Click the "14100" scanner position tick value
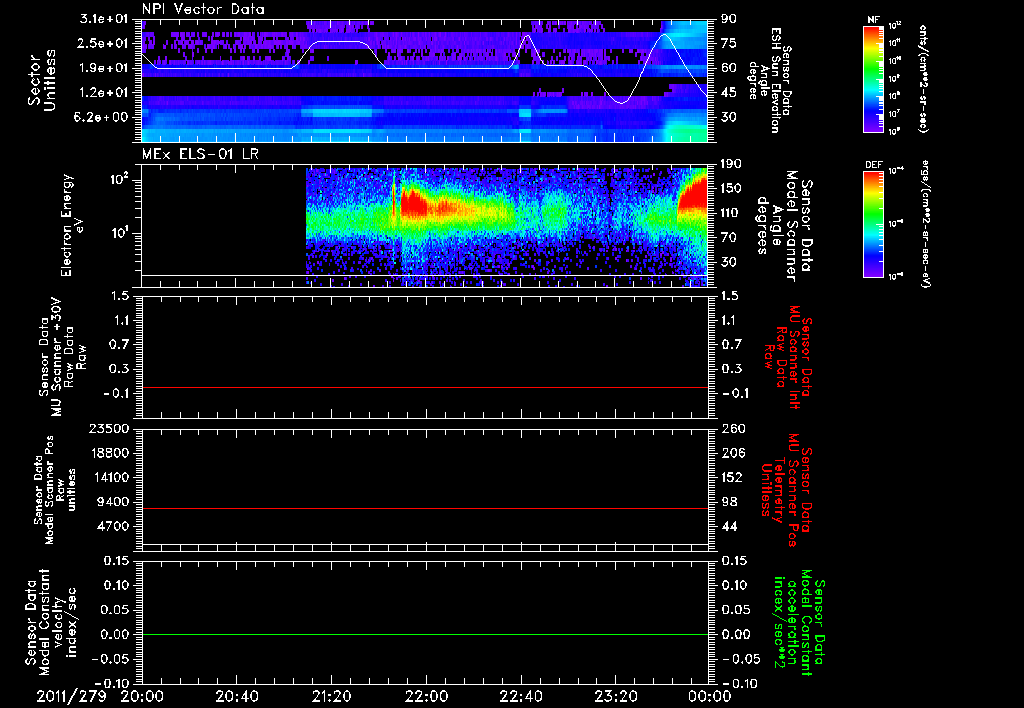Screen dimensions: 1024x708 pyautogui.click(x=108, y=477)
